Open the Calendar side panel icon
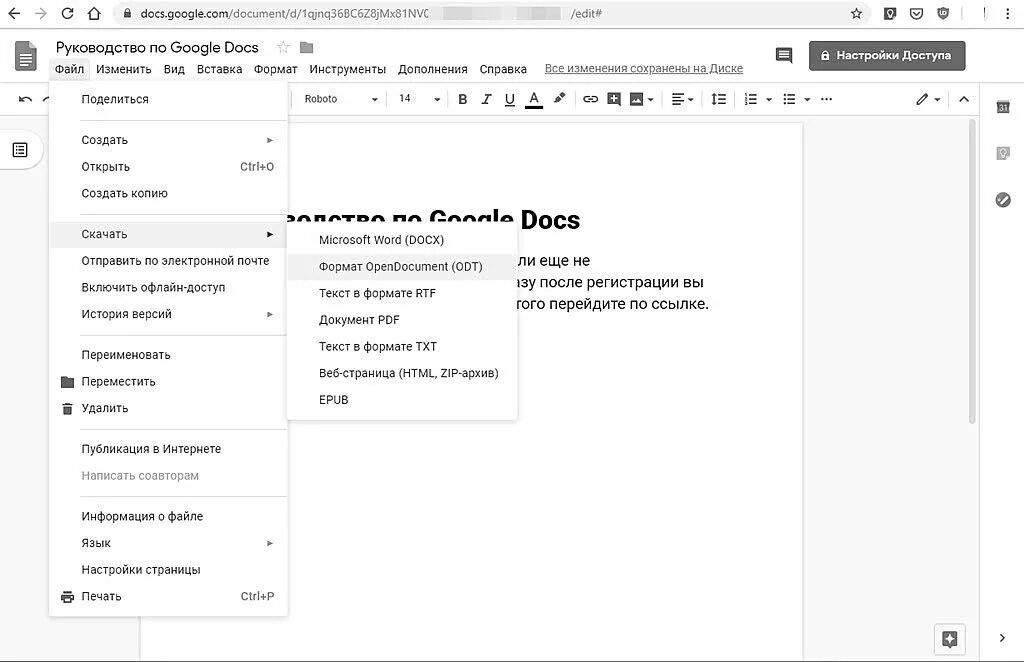 (1003, 107)
